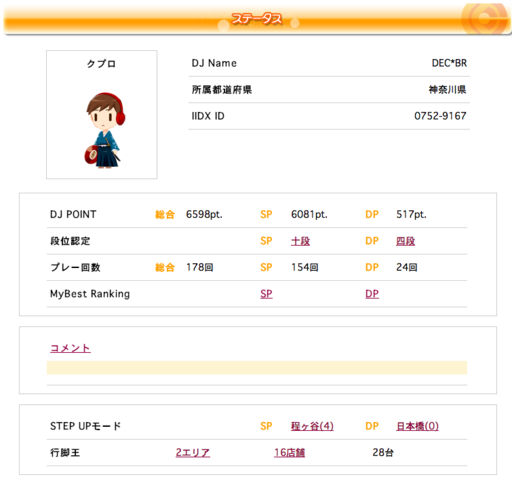Click the empty comment field bar
Image resolution: width=512 pixels, height=477 pixels.
[x=257, y=368]
